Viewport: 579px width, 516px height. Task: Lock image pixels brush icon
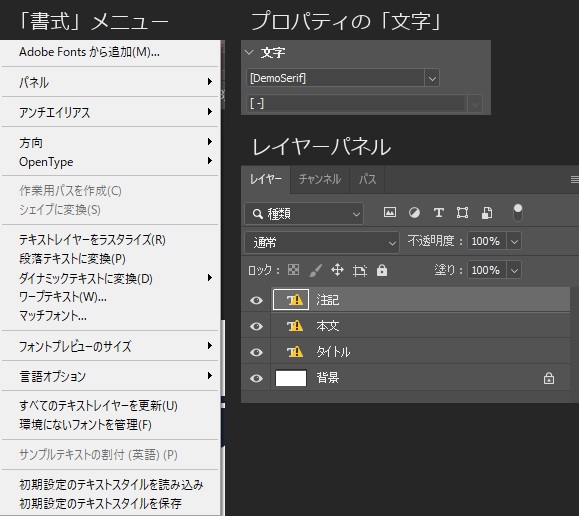[315, 270]
